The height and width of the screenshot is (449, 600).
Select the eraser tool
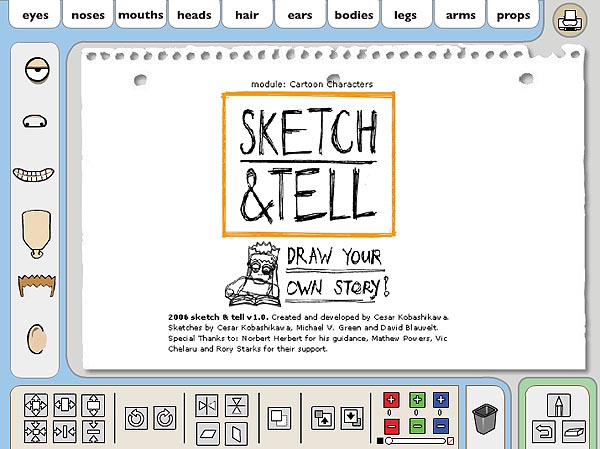[x=574, y=432]
